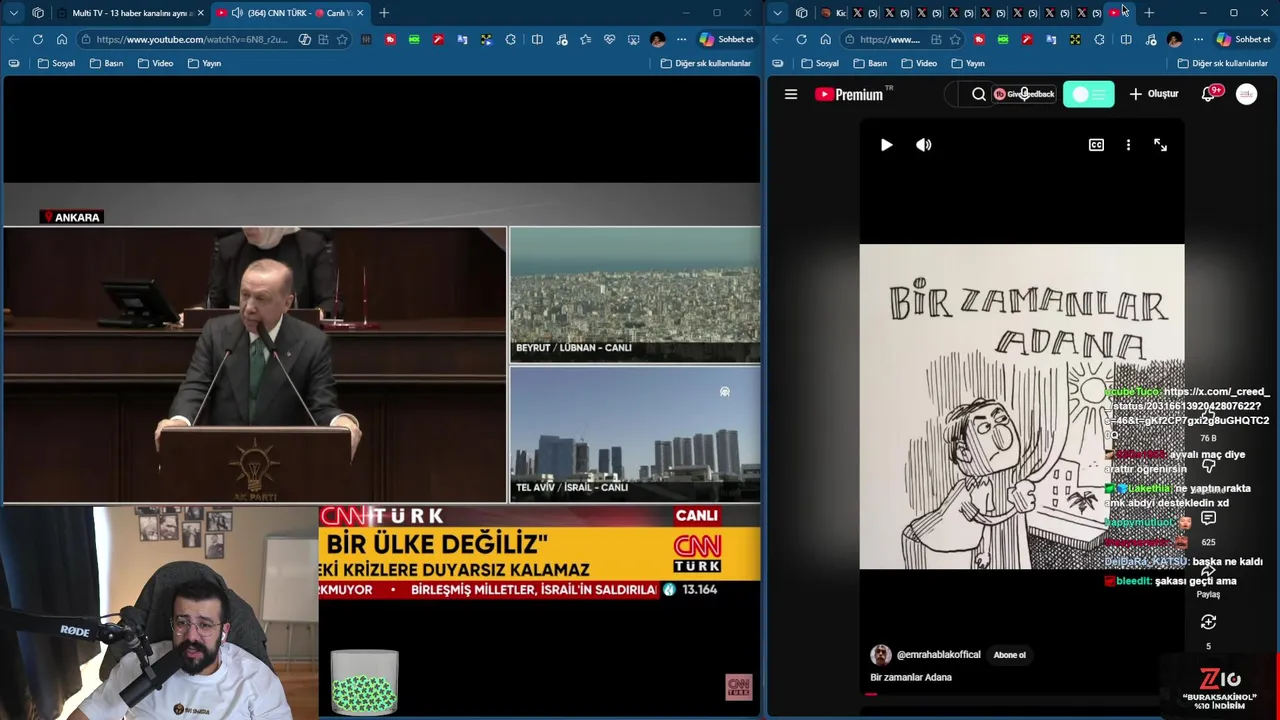Open a new tab in the right browser
The width and height of the screenshot is (1280, 720).
click(x=1149, y=13)
